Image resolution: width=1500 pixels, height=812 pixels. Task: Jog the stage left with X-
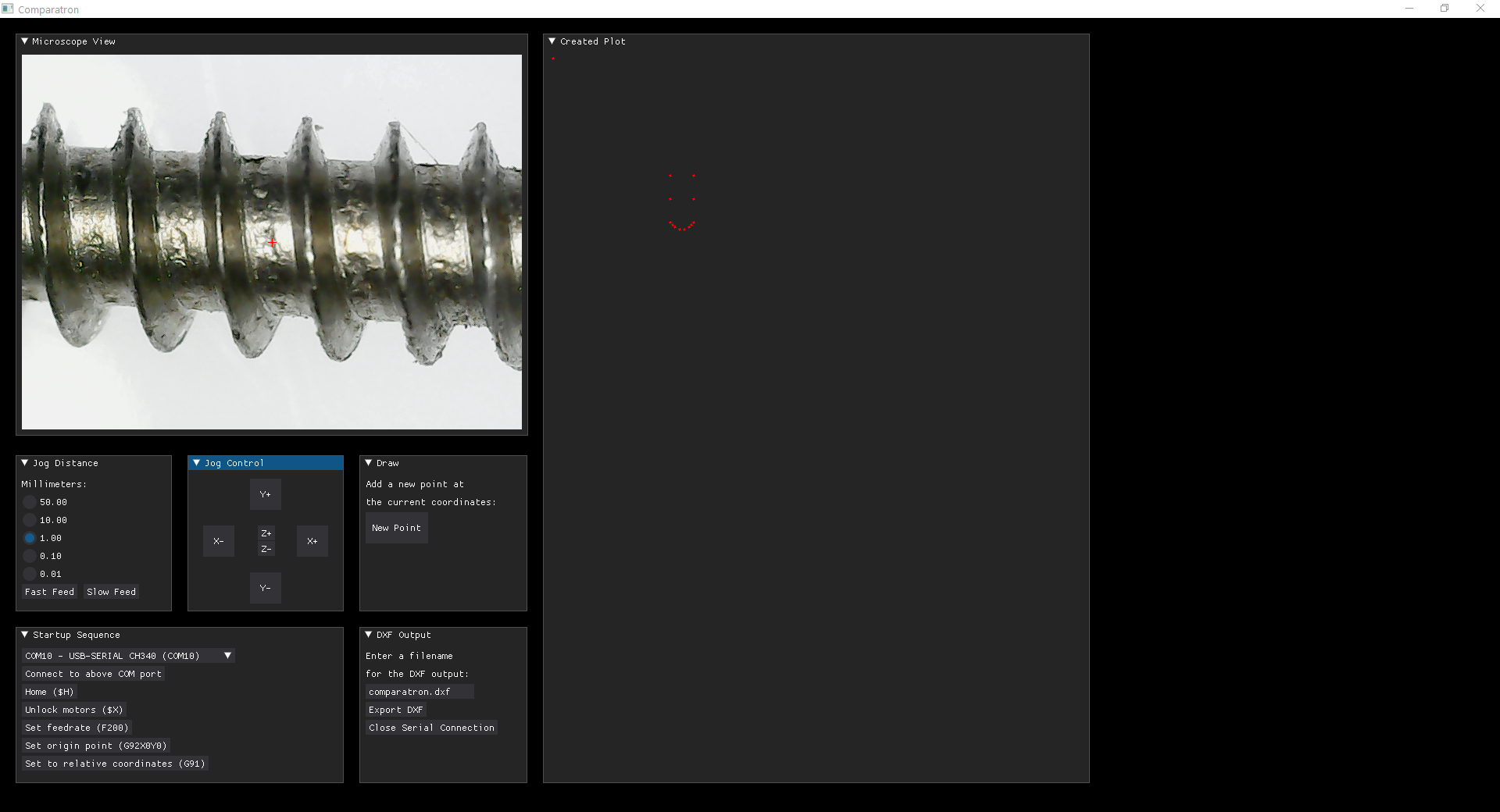(218, 541)
